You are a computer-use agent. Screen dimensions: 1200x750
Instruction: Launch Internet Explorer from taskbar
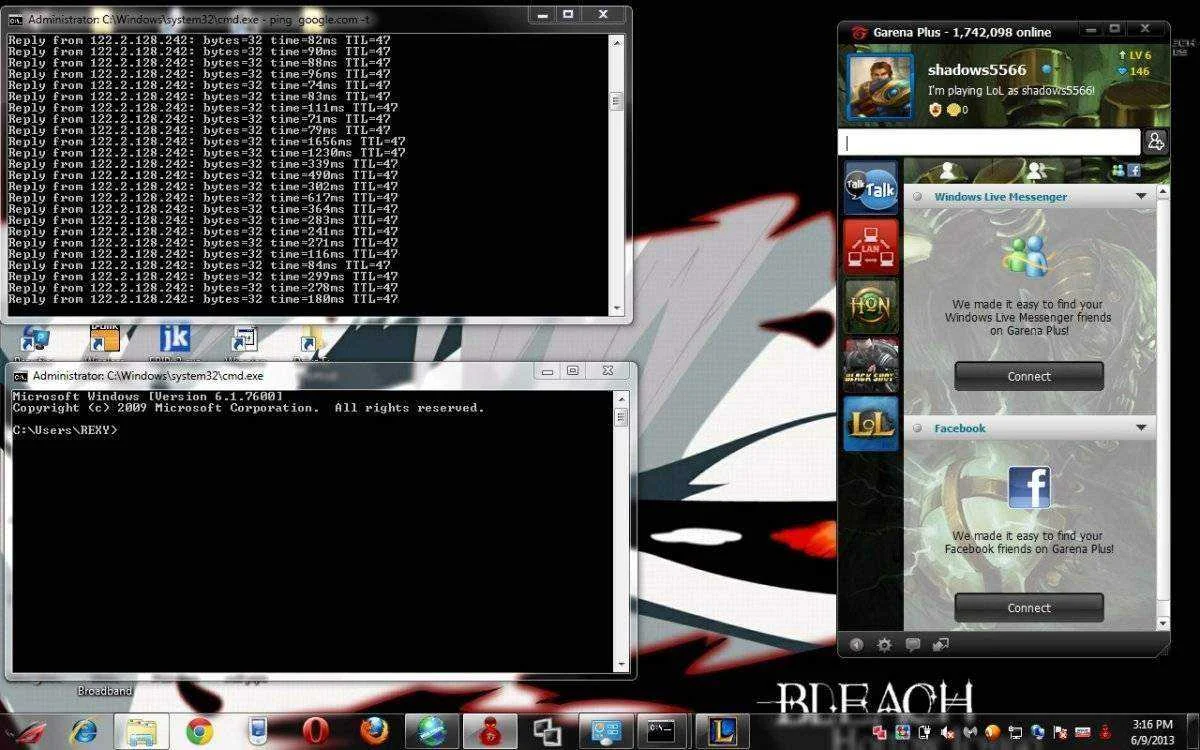tap(85, 733)
